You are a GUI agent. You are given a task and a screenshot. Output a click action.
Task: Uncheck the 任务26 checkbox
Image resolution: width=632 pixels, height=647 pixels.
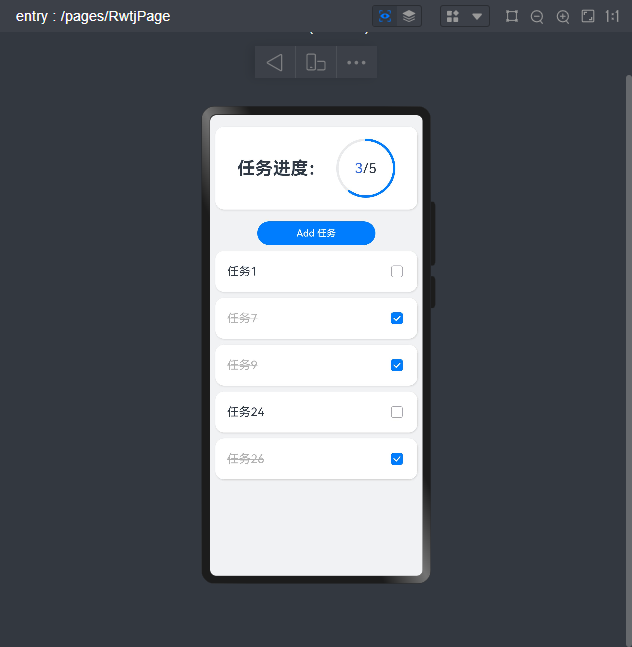pyautogui.click(x=397, y=459)
